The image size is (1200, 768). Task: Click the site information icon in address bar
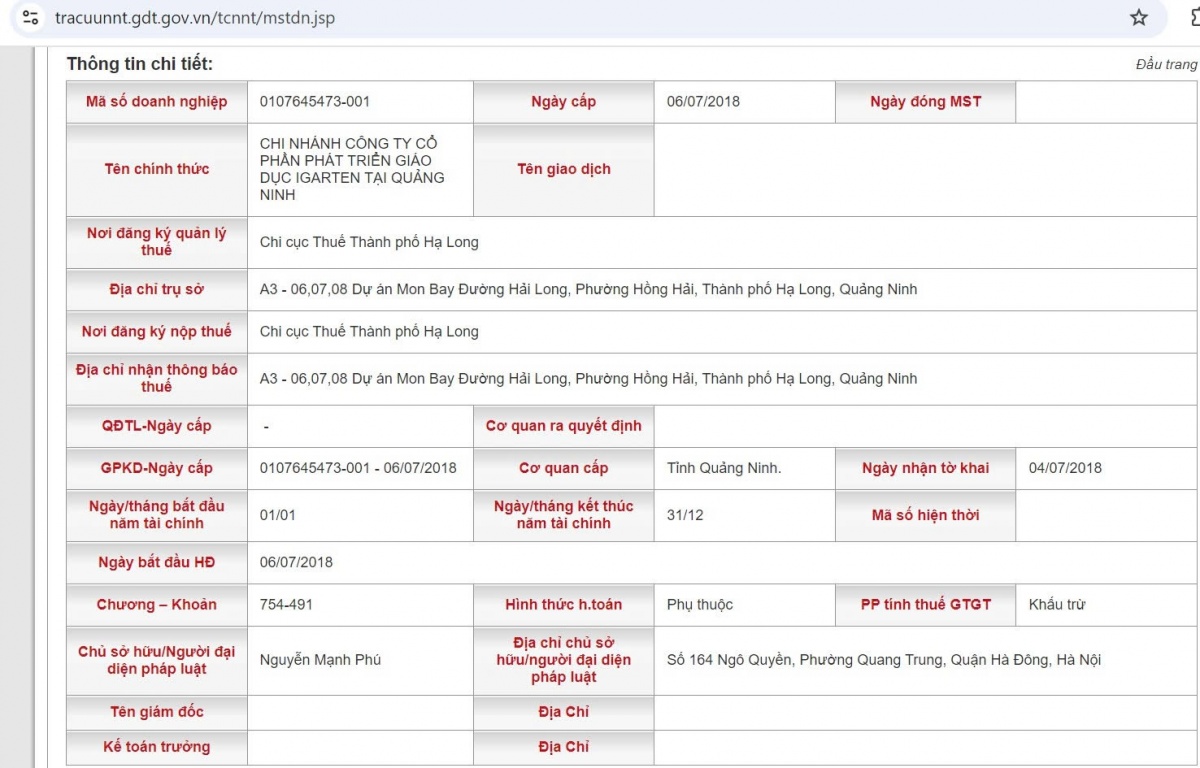click(x=30, y=18)
